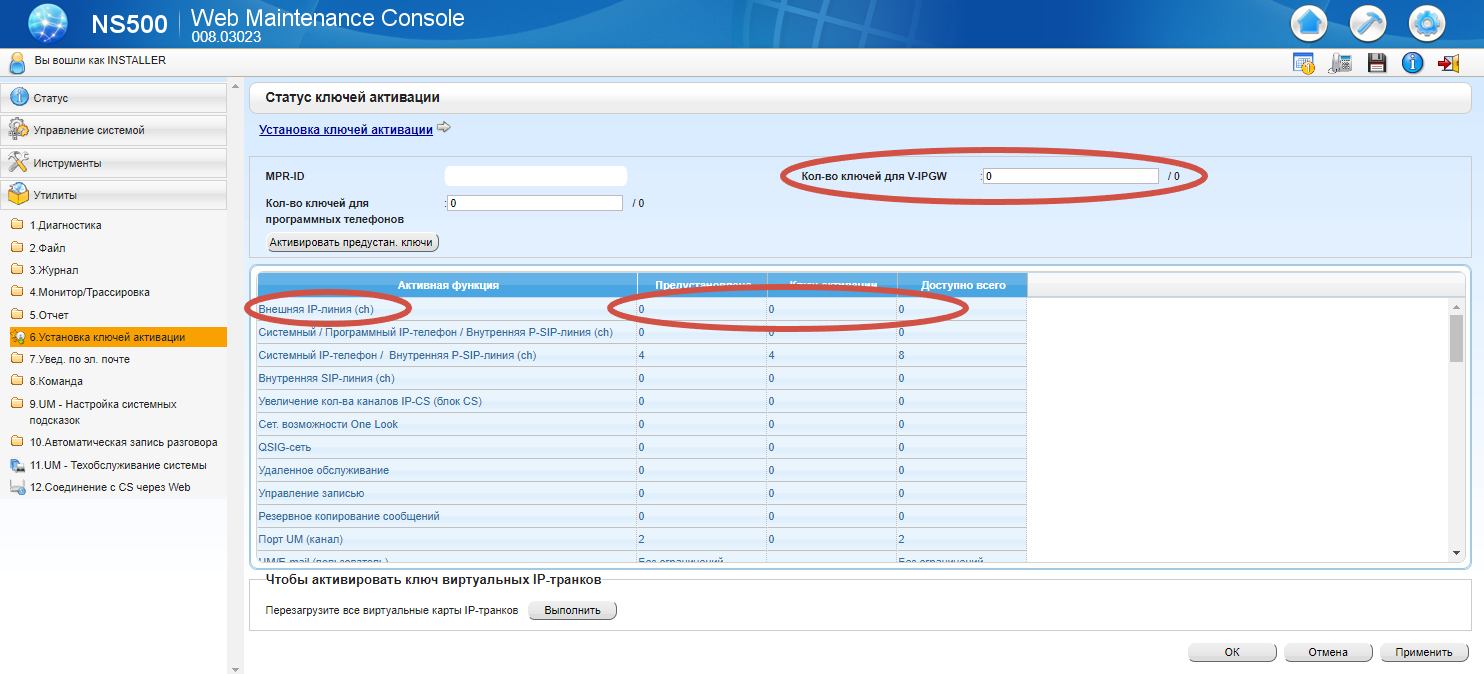Viewport: 1484px width, 674px height.
Task: Click the INSTALLER user avatar icon
Action: [16, 62]
